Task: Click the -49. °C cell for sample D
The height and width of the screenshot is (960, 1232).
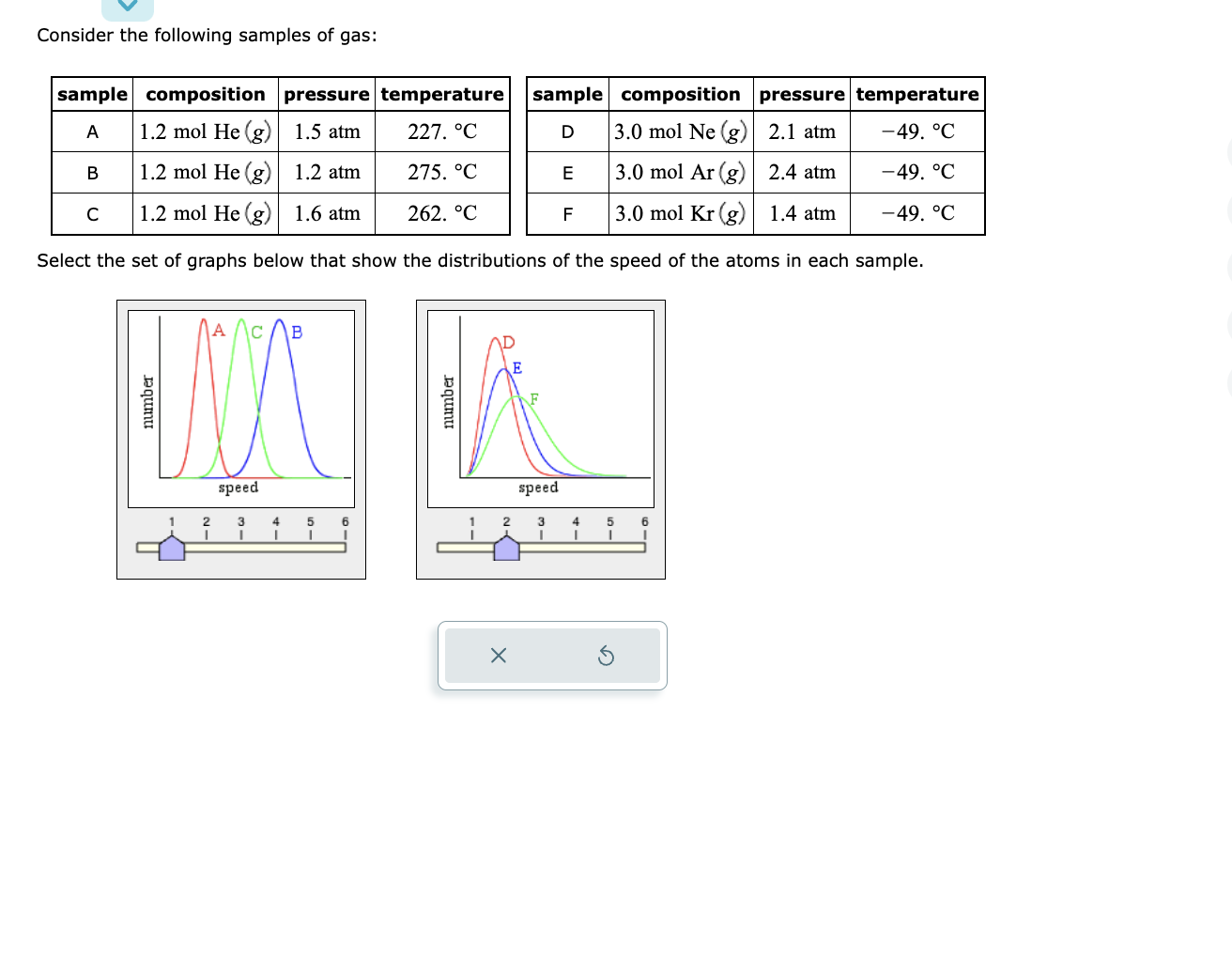Action: 916,132
